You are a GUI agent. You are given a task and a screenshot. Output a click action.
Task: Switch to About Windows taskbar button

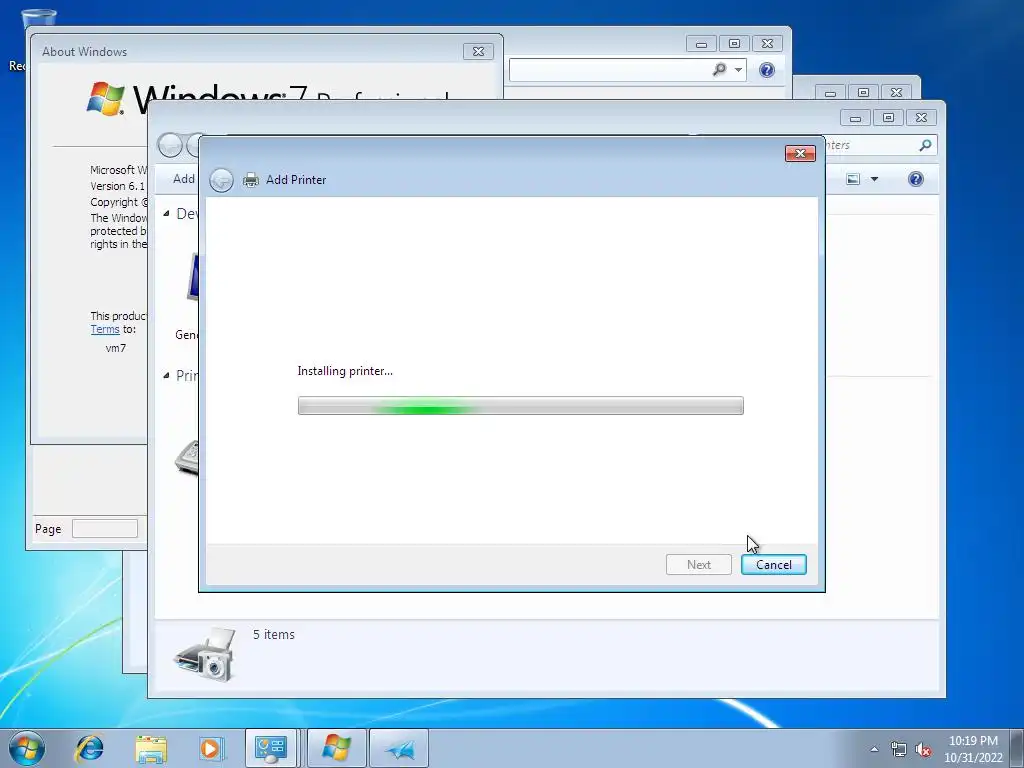(x=336, y=748)
